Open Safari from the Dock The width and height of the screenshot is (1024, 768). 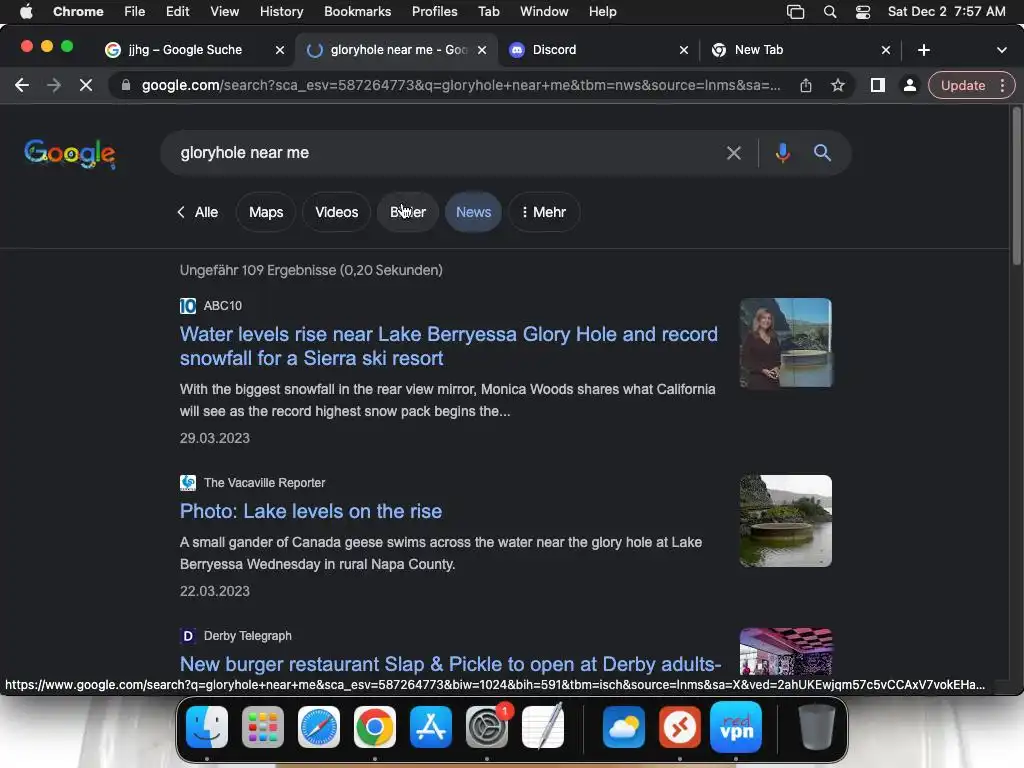(x=319, y=727)
